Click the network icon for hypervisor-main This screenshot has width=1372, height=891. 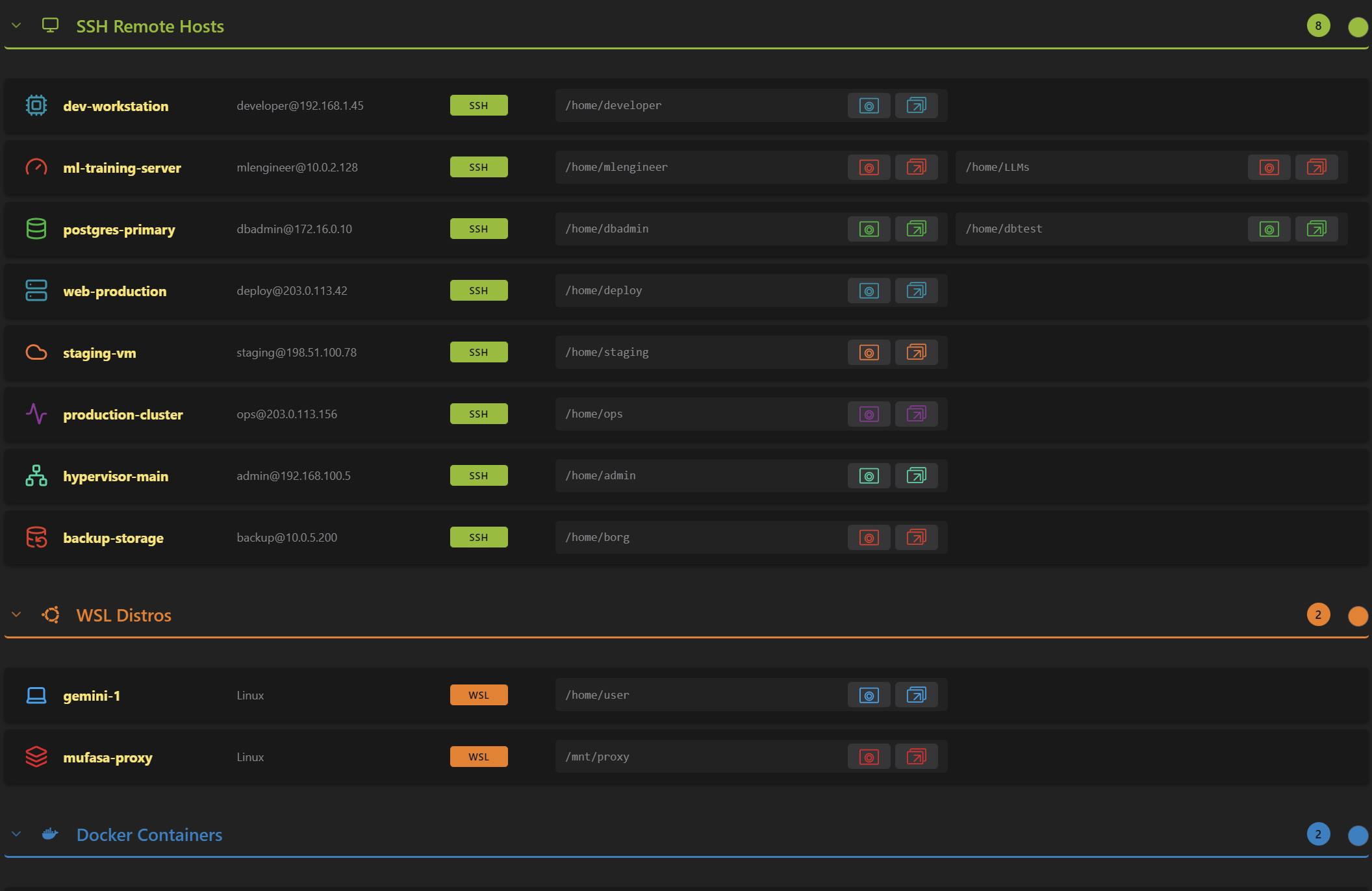click(36, 475)
